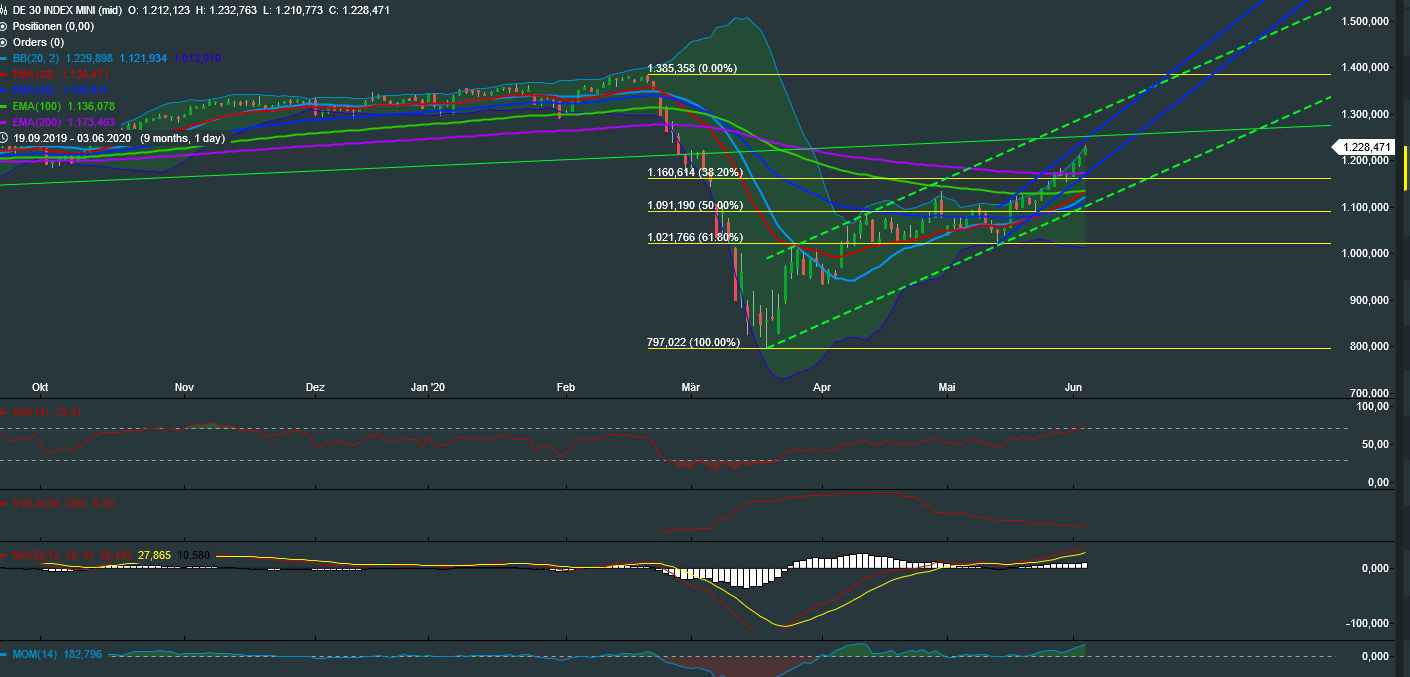Viewport: 1410px width, 677px height.
Task: Open the EMA(200) indicator label
Action: (x=38, y=122)
